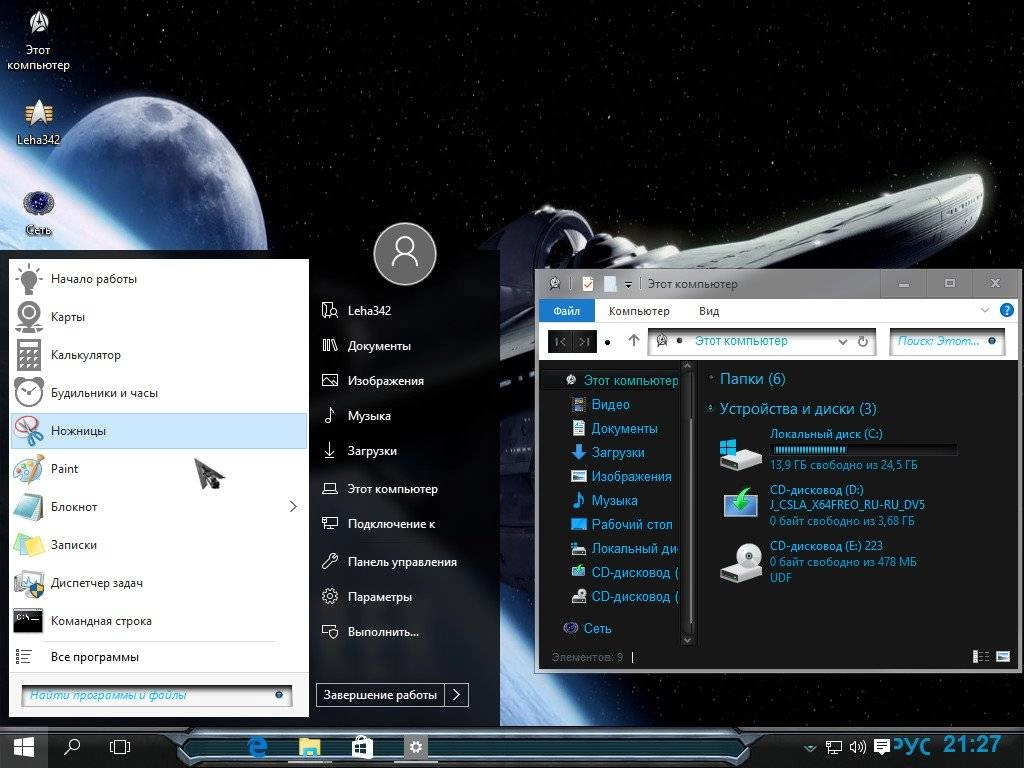Open Командная строка
Image resolution: width=1024 pixels, height=768 pixels.
click(x=159, y=620)
